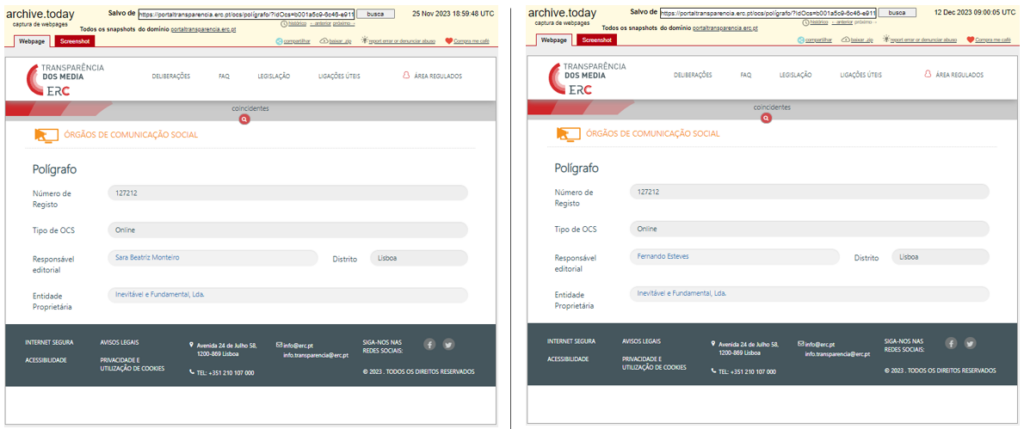Click the red search magnifier in the left snapshot
The height and width of the screenshot is (429, 1024).
244,119
